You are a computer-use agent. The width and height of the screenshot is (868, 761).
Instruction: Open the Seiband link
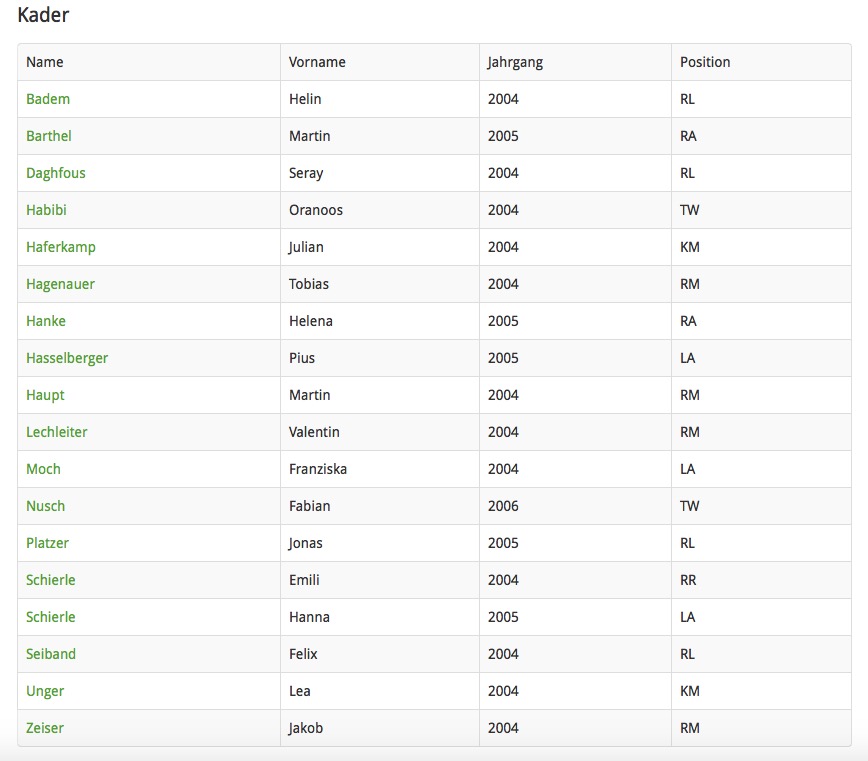coord(51,654)
